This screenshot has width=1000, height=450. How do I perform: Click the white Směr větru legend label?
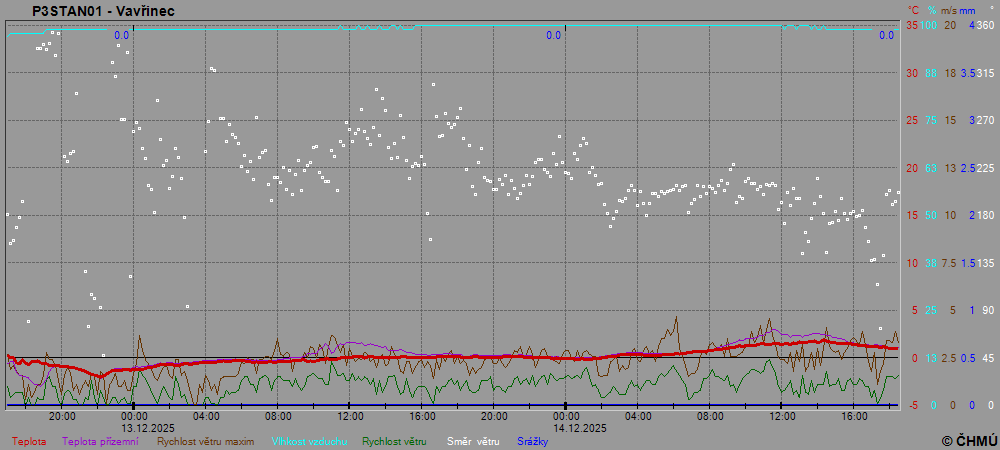pos(473,441)
